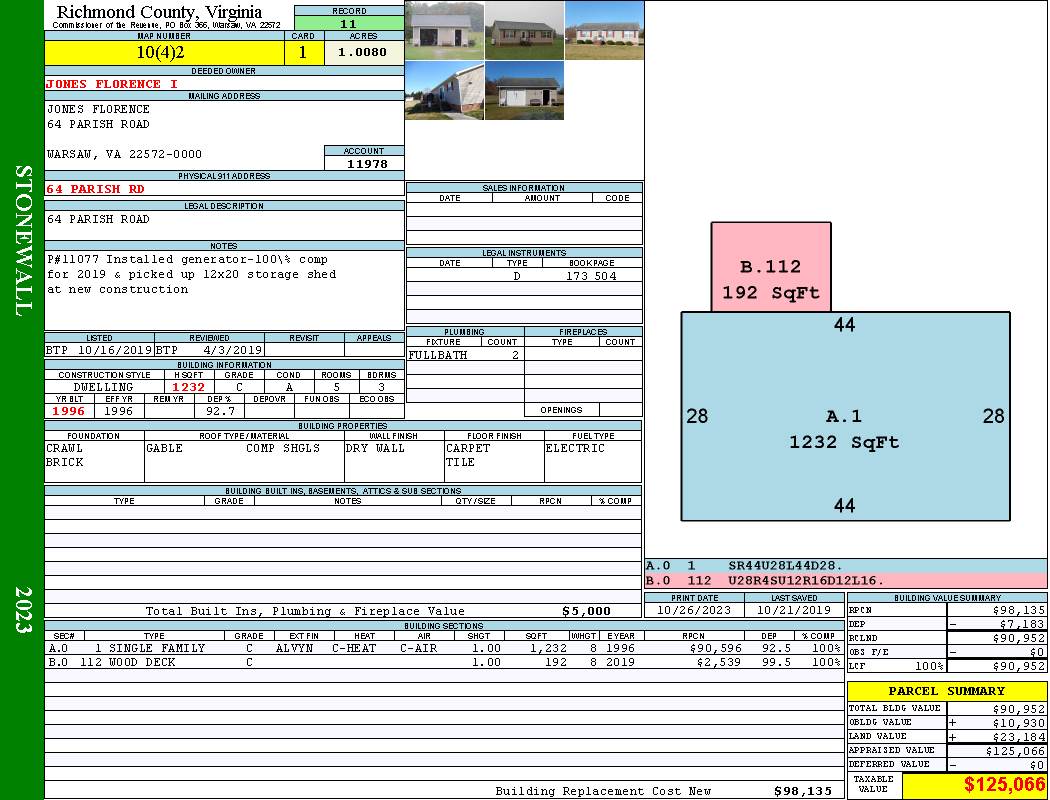Image resolution: width=1050 pixels, height=800 pixels.
Task: Click deeded owner JONES FLORENCE I
Action: [112, 84]
